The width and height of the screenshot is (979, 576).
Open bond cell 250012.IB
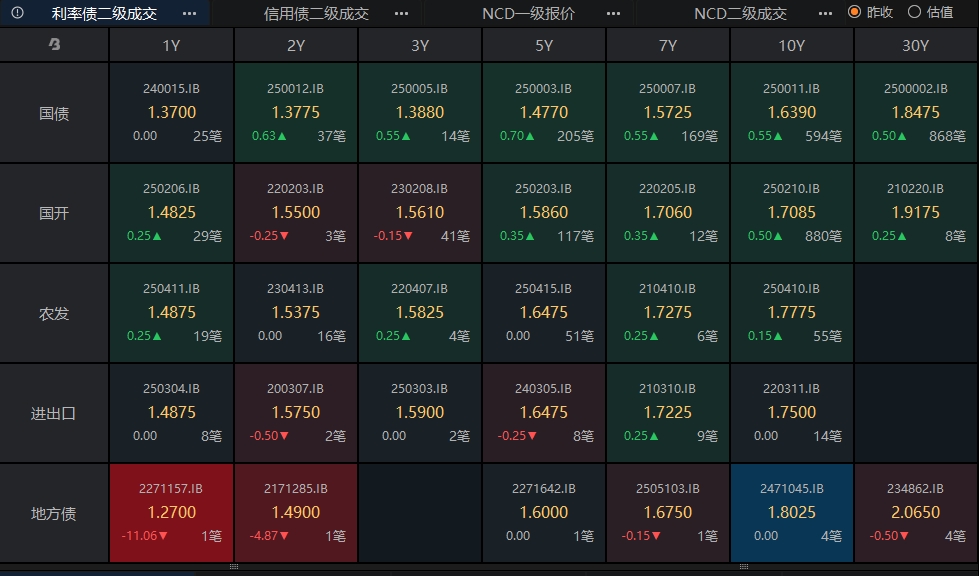click(x=295, y=113)
